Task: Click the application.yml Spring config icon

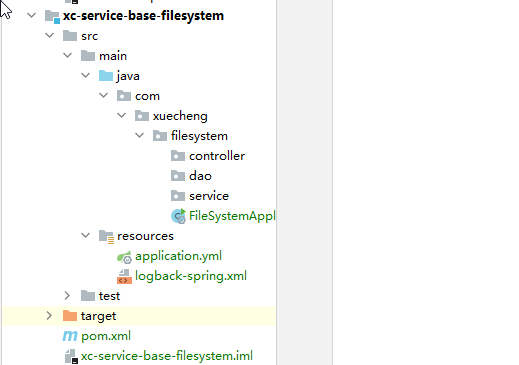Action: click(124, 257)
